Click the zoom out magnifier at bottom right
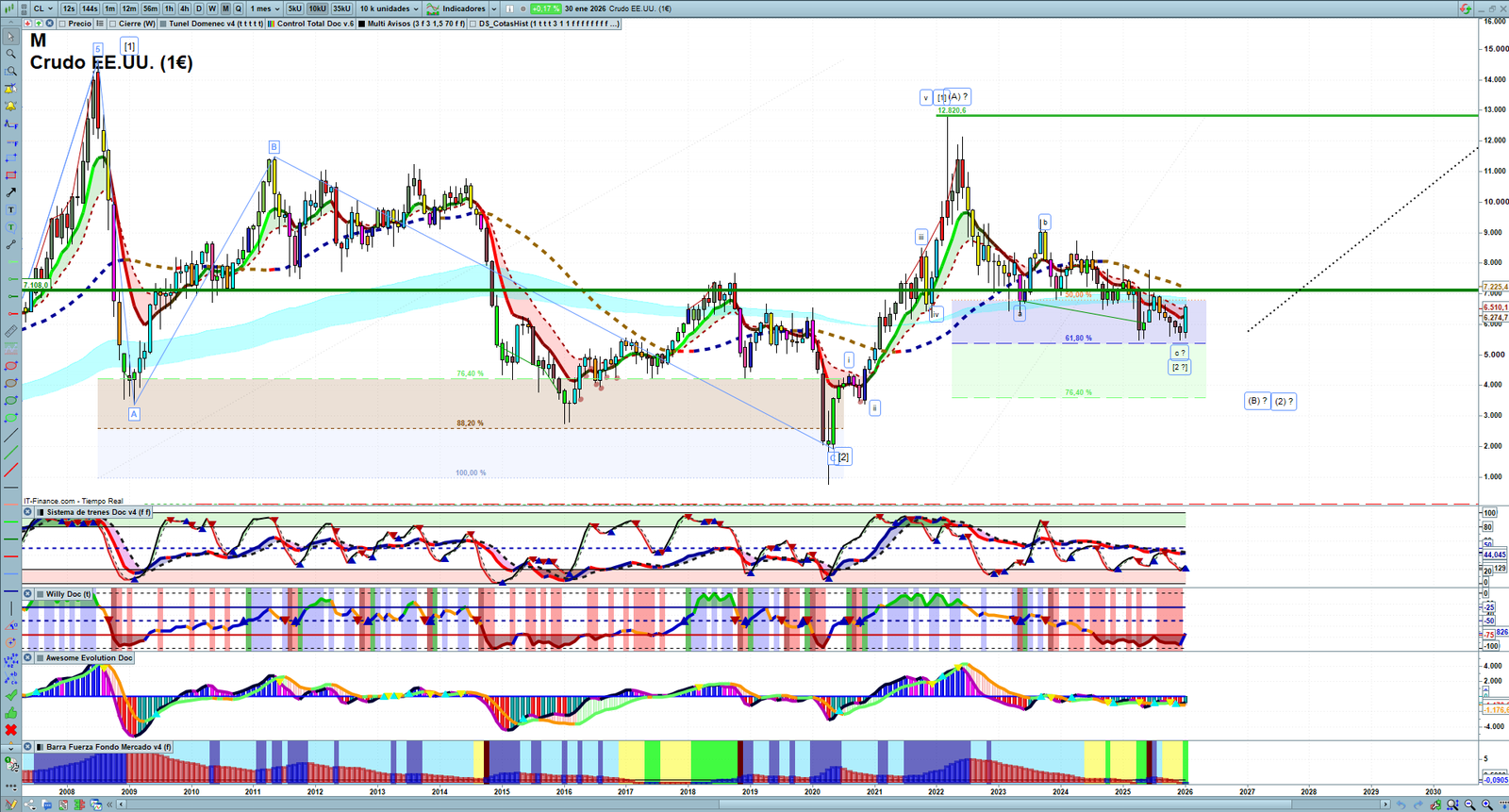Viewport: 1509px width, 812px height. point(1469,804)
